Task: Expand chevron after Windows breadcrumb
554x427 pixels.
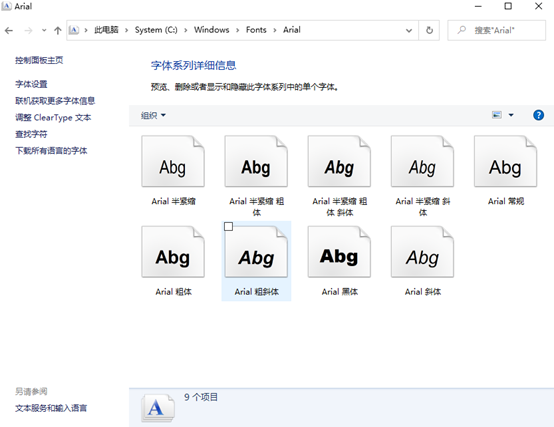Action: pyautogui.click(x=237, y=30)
